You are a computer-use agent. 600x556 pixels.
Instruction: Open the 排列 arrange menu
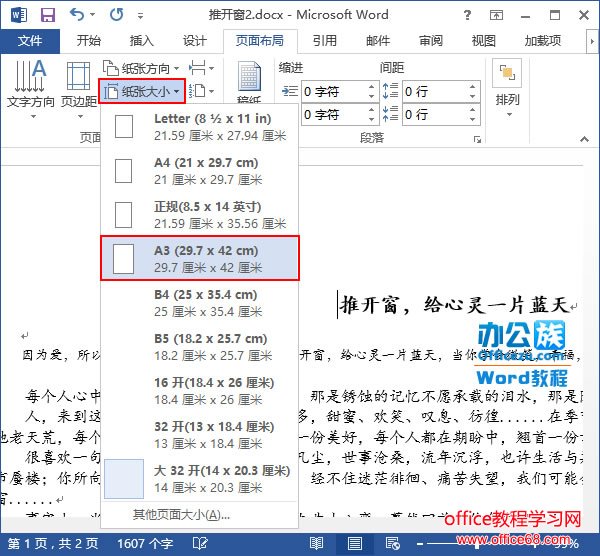click(x=507, y=89)
